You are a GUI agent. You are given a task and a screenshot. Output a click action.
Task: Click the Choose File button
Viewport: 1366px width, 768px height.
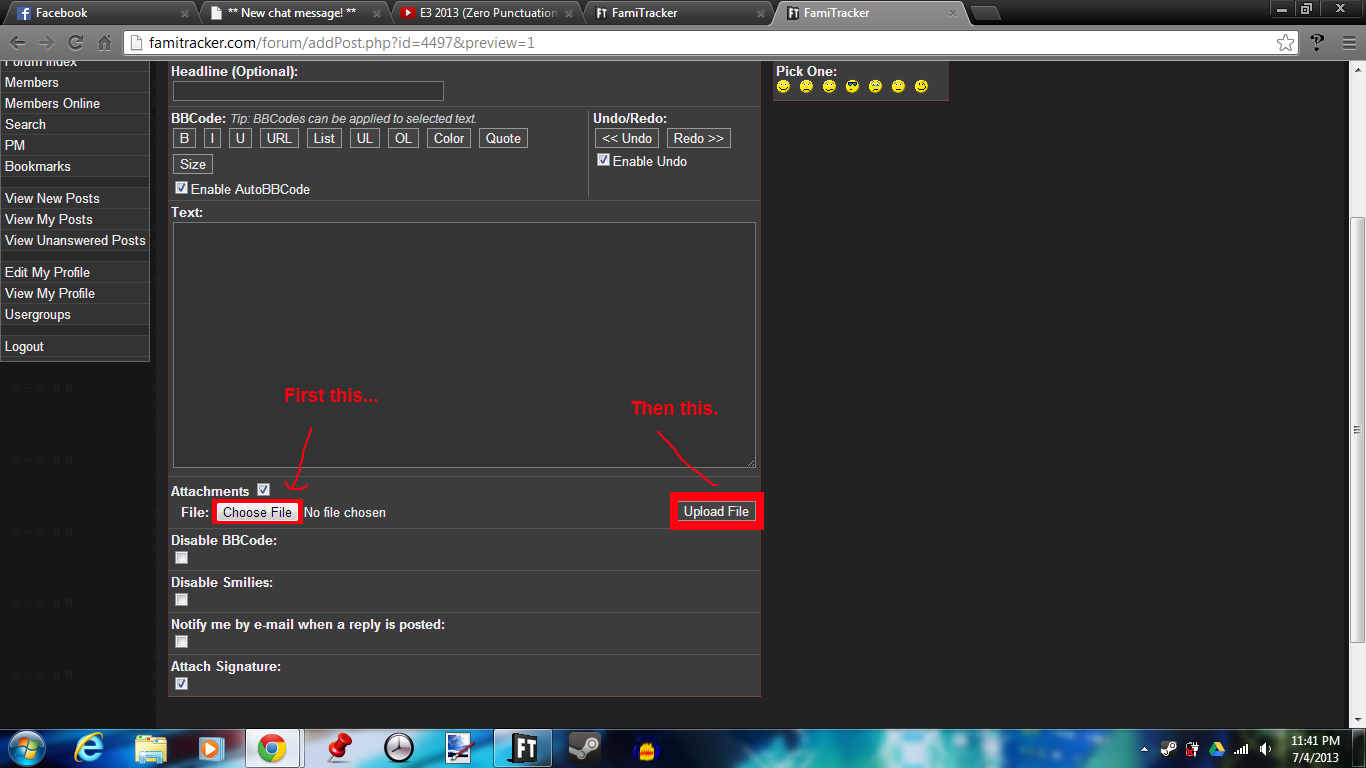click(x=257, y=512)
